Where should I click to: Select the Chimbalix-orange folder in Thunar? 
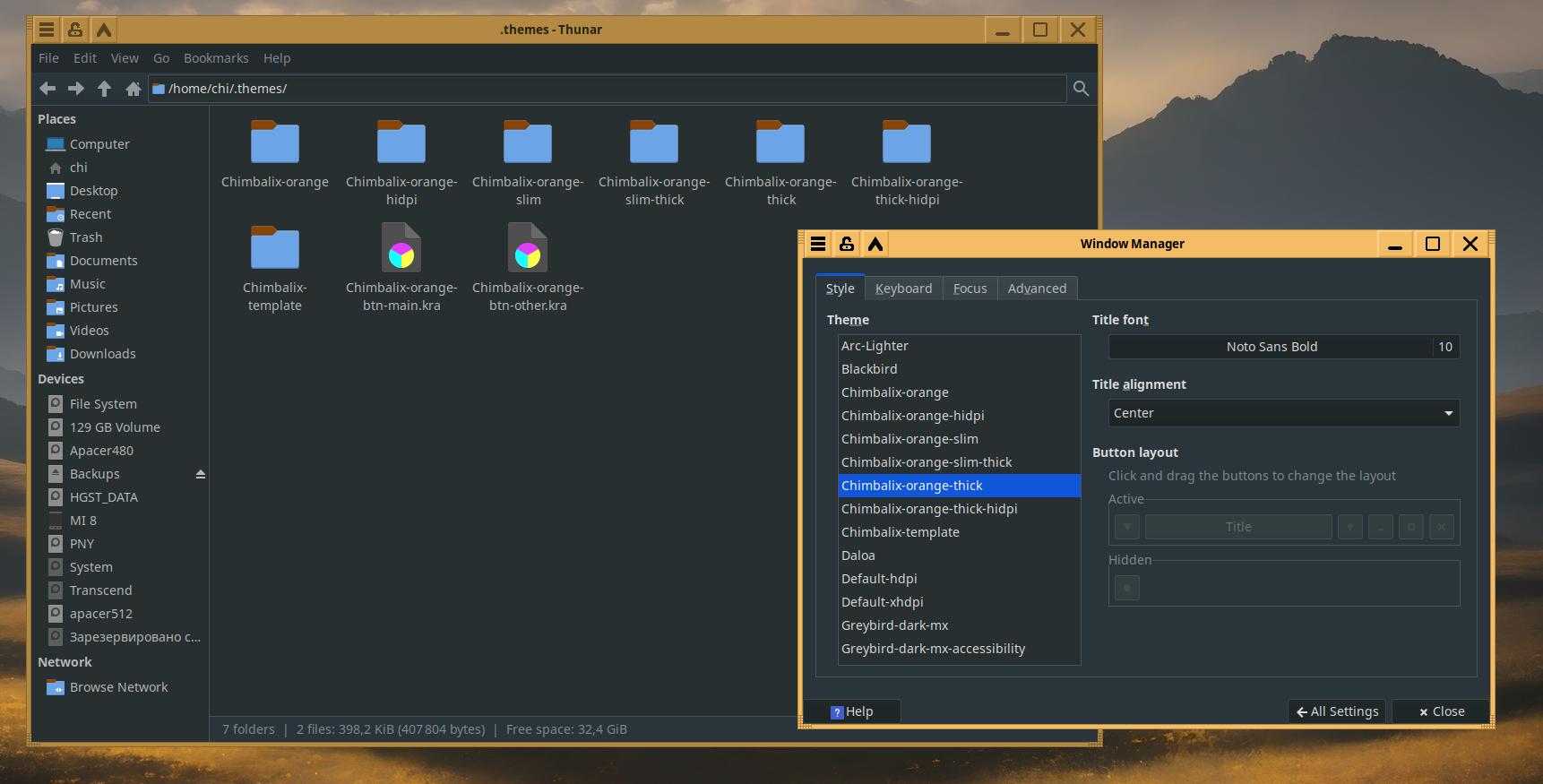275,154
